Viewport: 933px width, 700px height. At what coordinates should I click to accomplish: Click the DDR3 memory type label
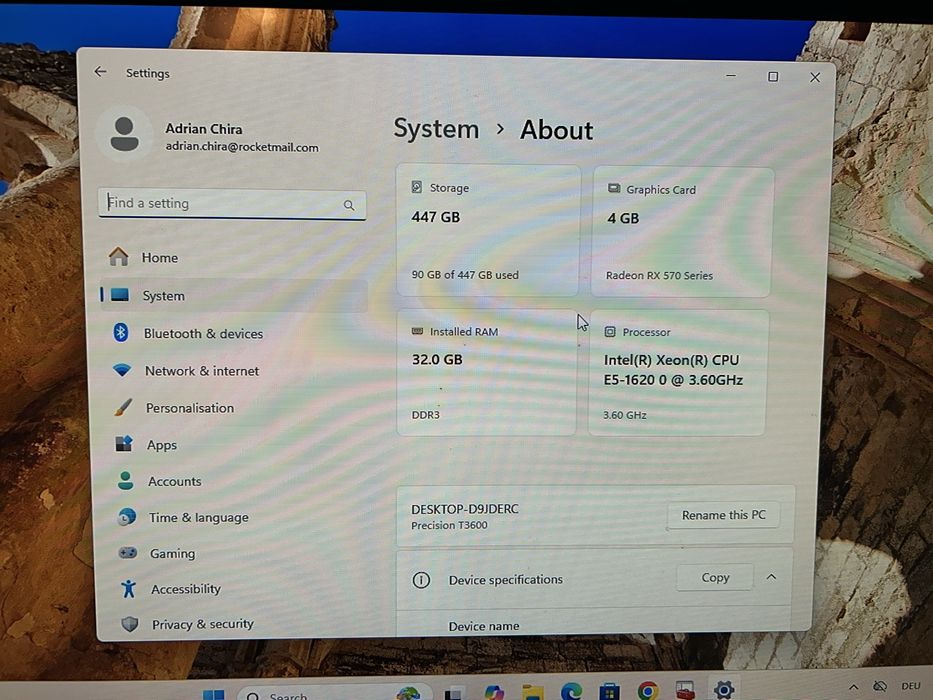click(x=425, y=414)
